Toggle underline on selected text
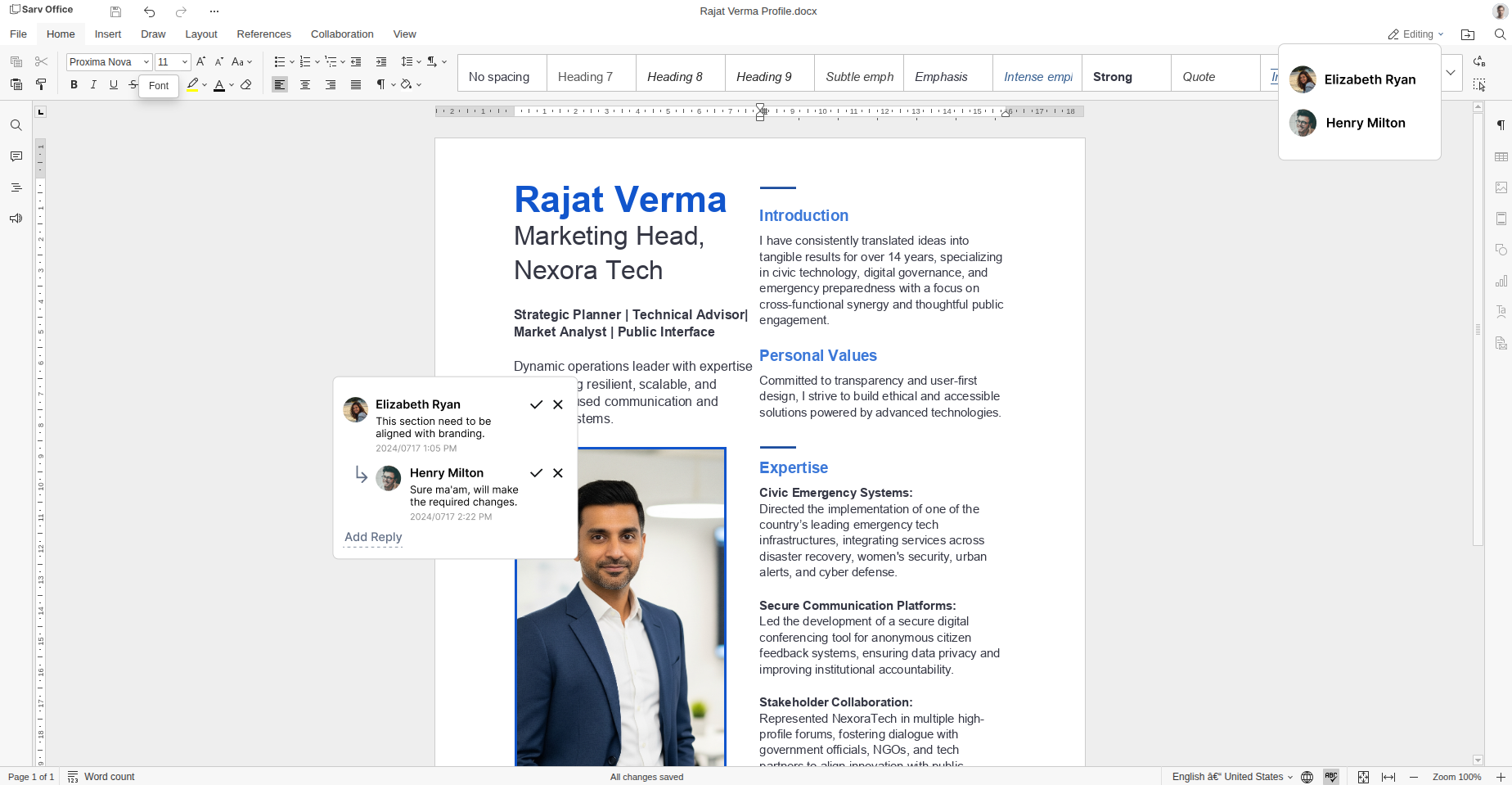This screenshot has height=785, width=1512. [x=113, y=84]
